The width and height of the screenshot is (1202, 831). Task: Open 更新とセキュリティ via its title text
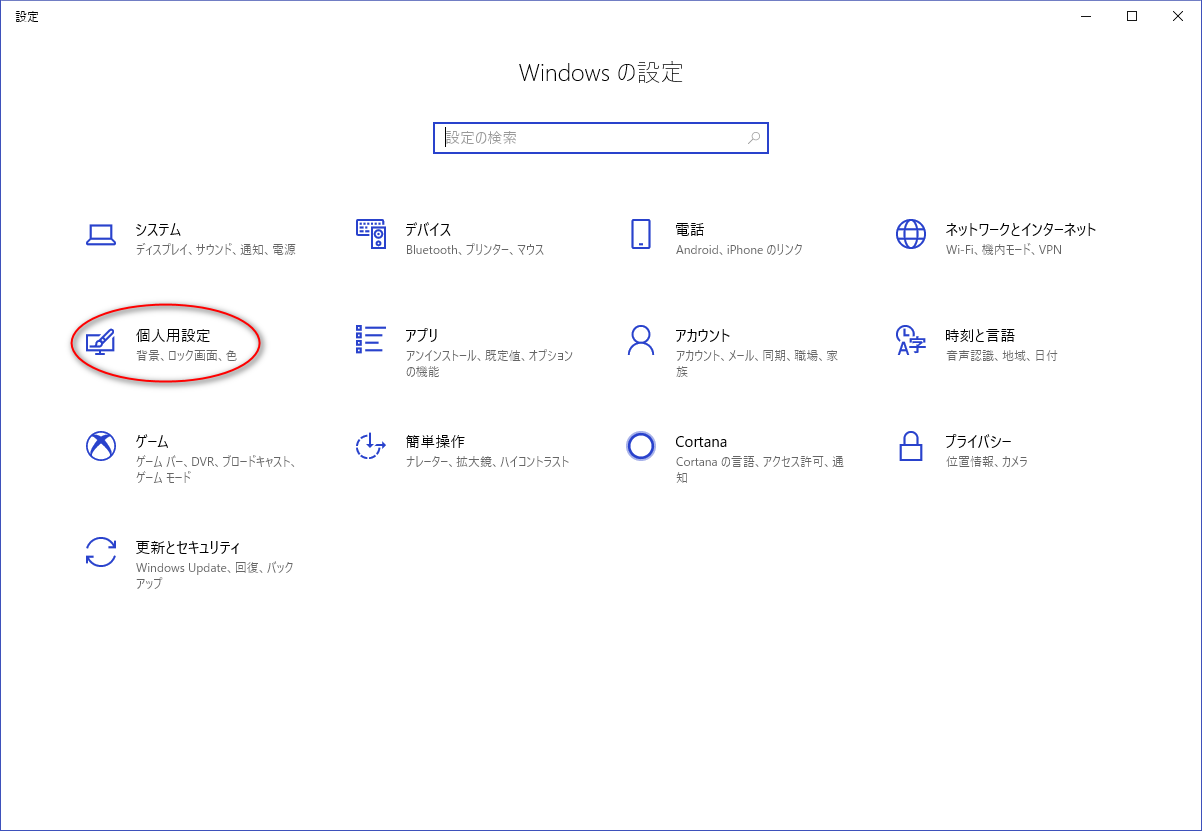point(188,547)
